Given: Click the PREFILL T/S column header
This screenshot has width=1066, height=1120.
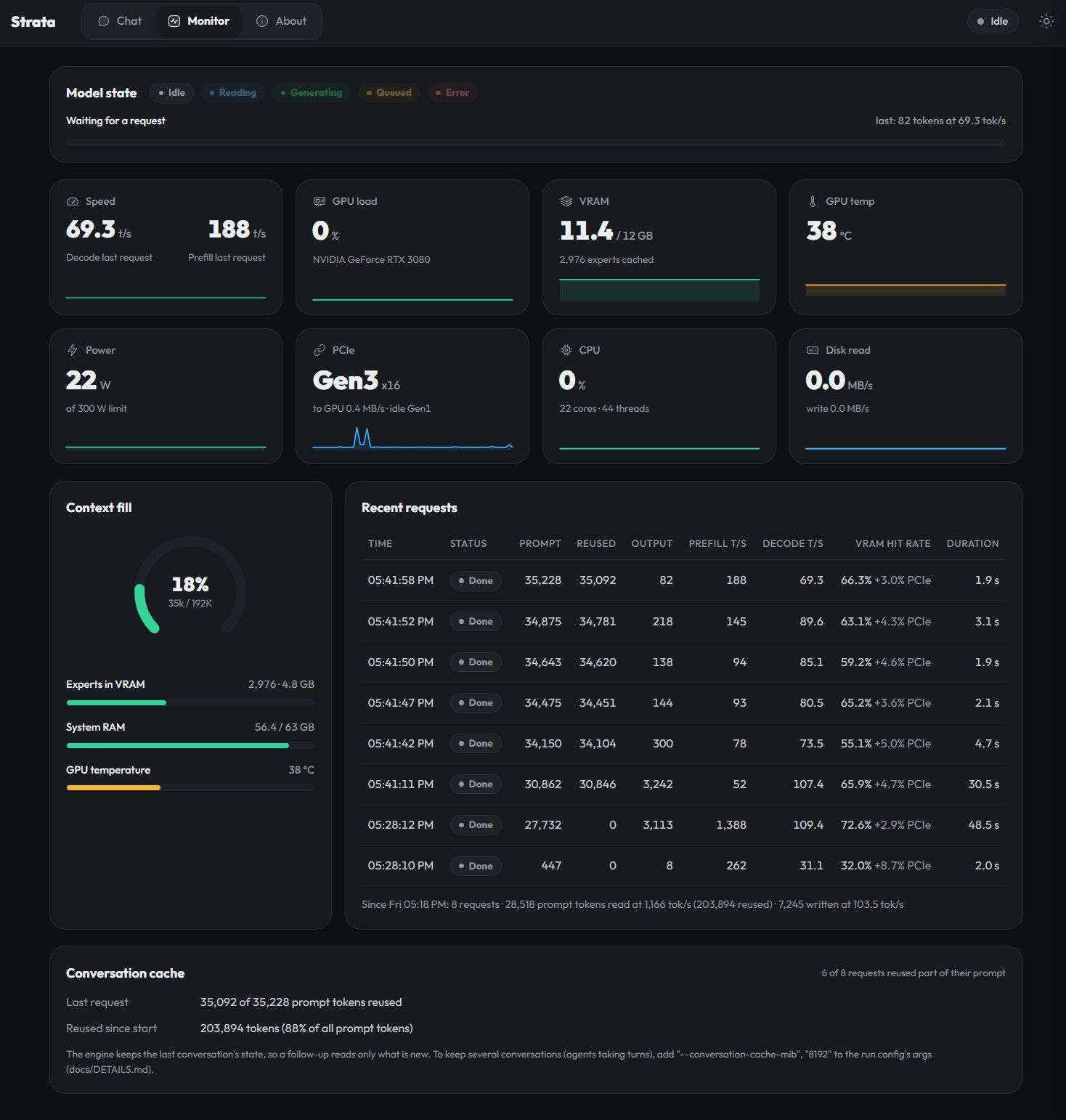Looking at the screenshot, I should (717, 543).
